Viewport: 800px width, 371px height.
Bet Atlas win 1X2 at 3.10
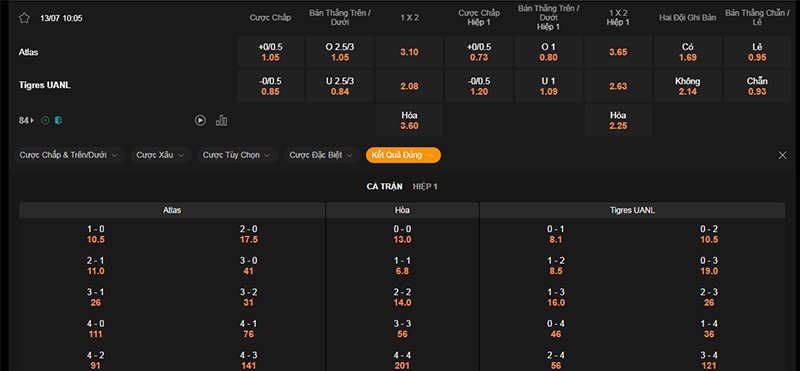click(x=410, y=52)
